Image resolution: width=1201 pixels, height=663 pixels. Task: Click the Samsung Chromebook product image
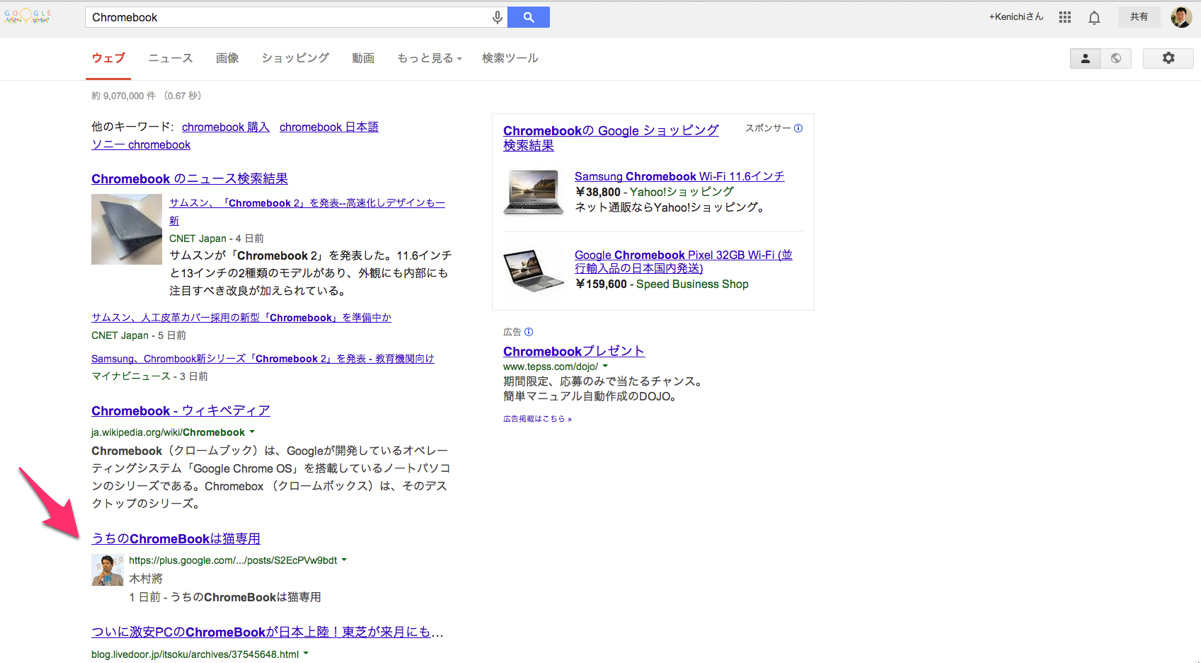pos(533,192)
